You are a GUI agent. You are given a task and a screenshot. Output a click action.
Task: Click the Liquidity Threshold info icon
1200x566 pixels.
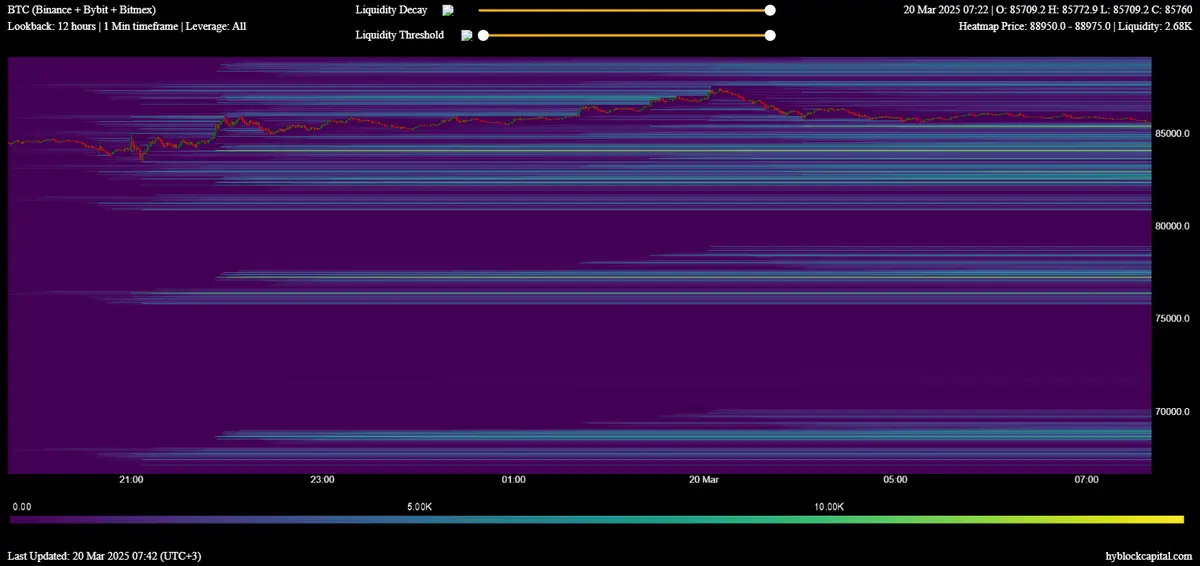click(x=466, y=35)
